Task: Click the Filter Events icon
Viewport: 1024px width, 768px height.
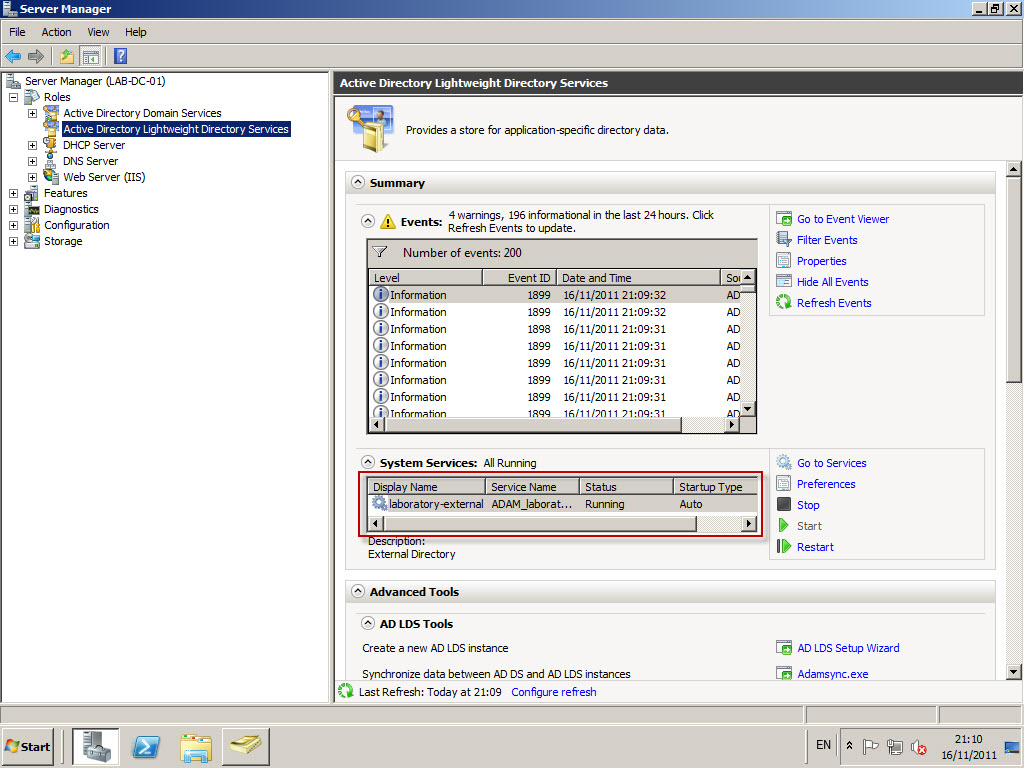Action: 784,240
